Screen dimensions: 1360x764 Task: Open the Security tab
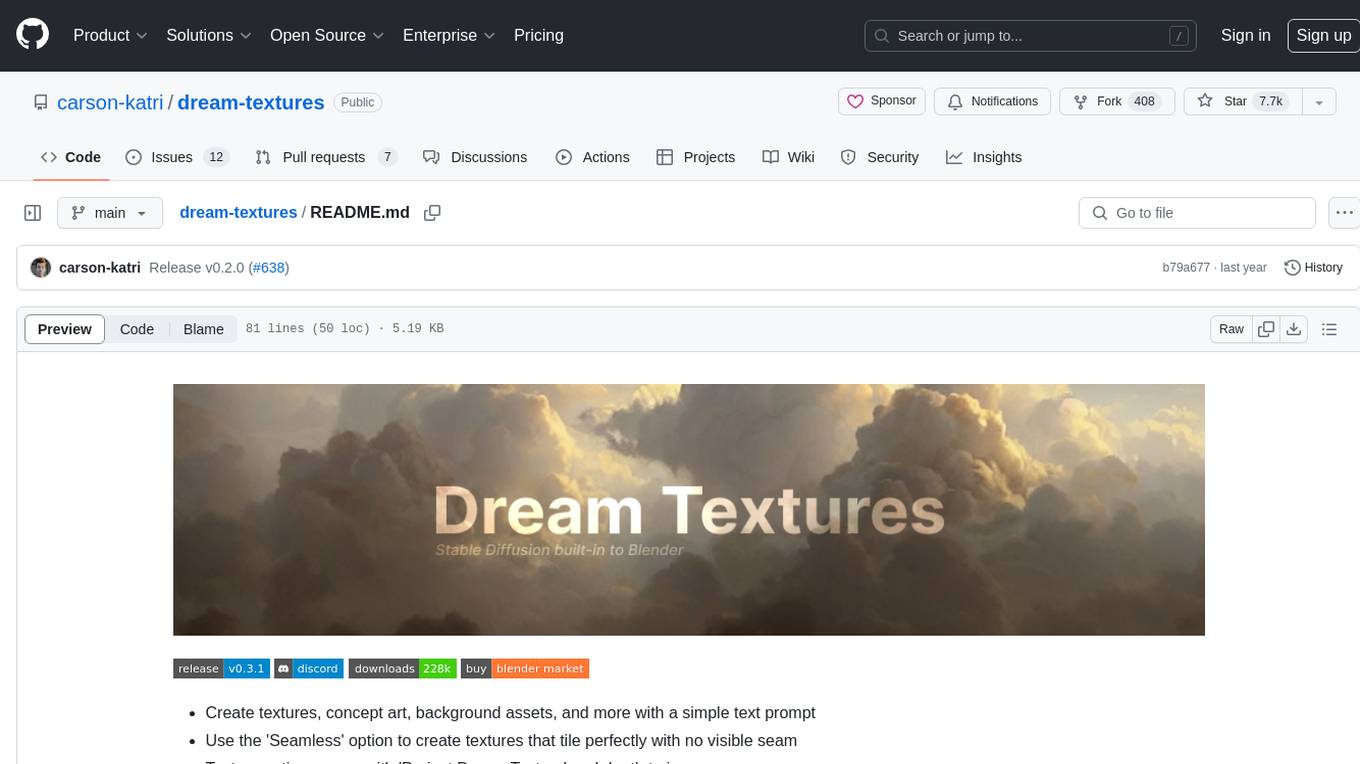[880, 157]
